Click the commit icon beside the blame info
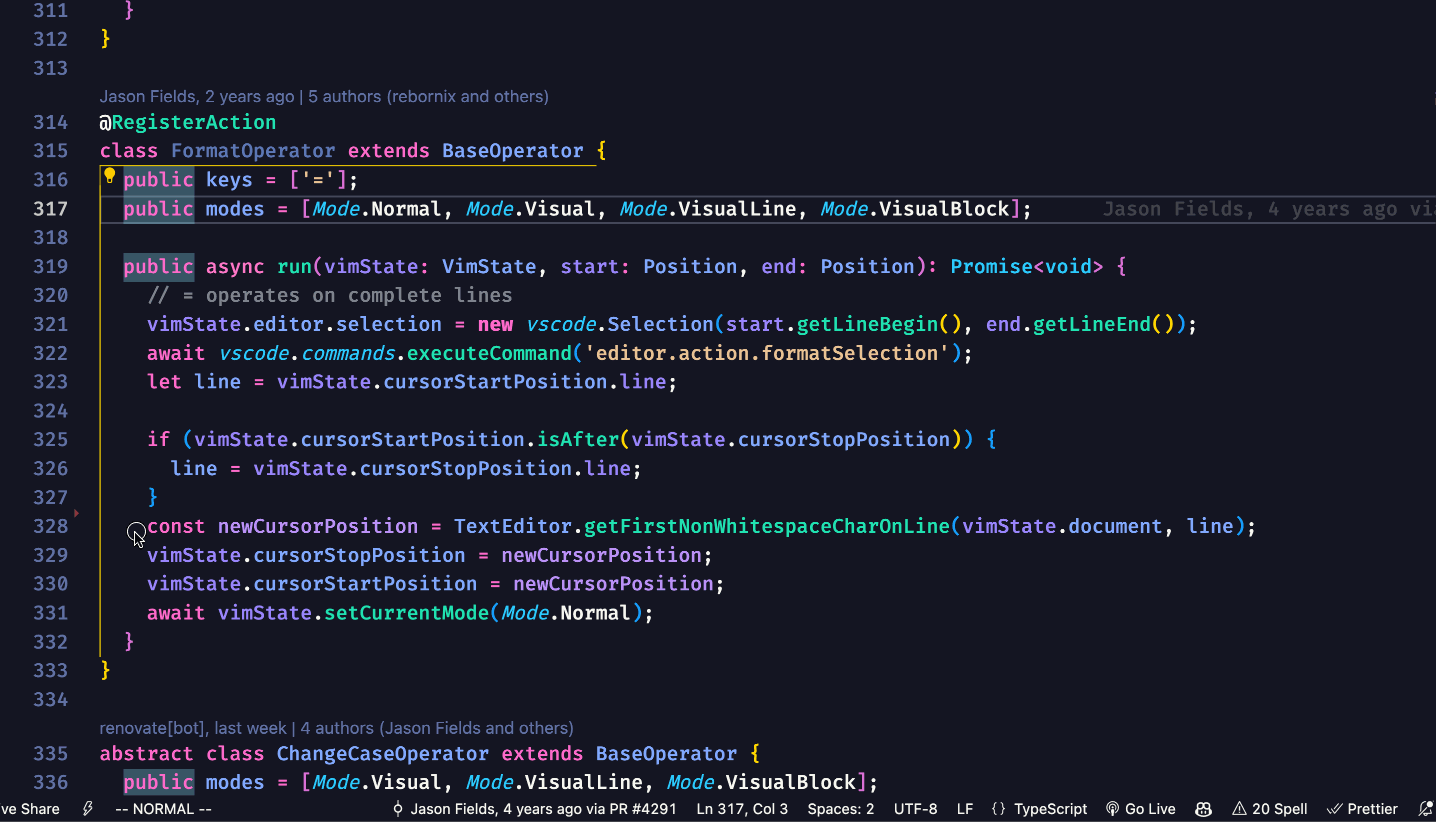This screenshot has width=1436, height=822. tap(400, 809)
